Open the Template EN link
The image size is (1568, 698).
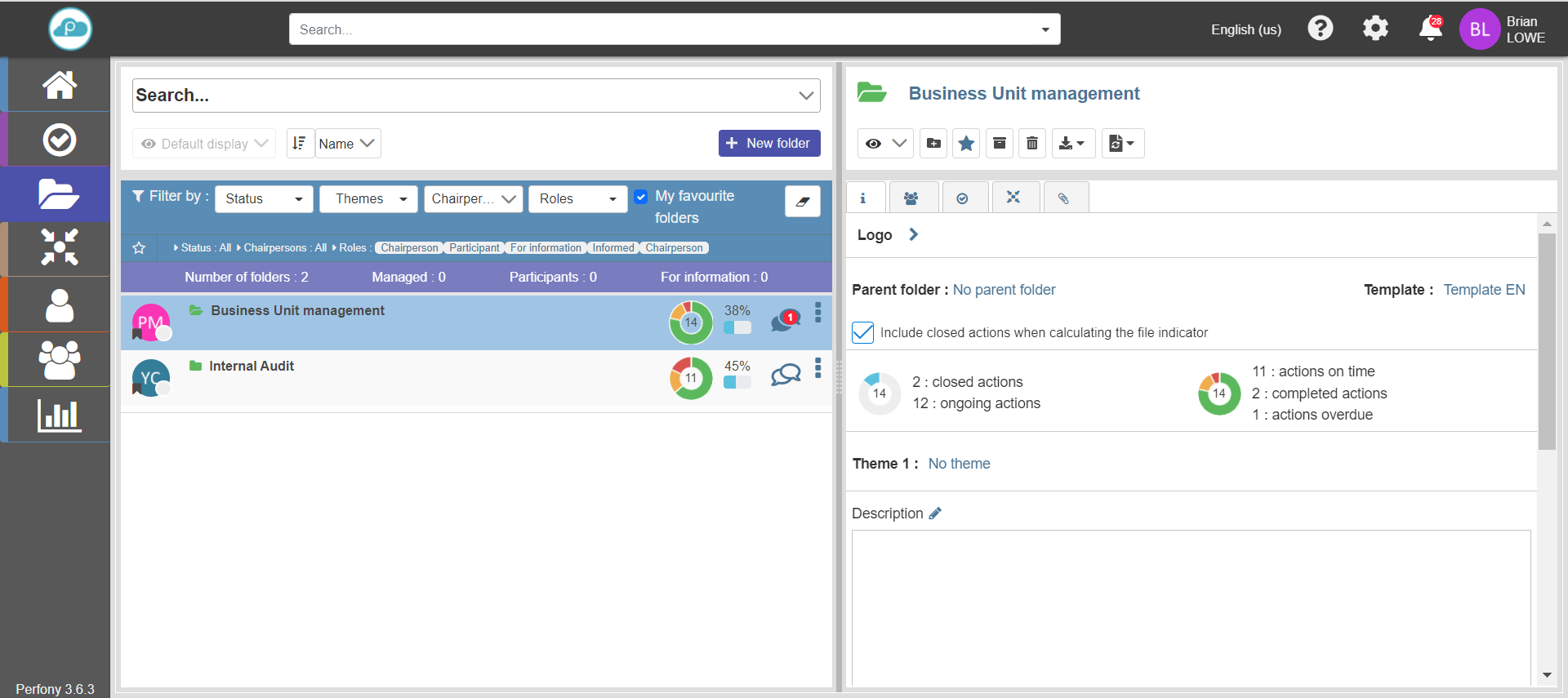(1484, 290)
